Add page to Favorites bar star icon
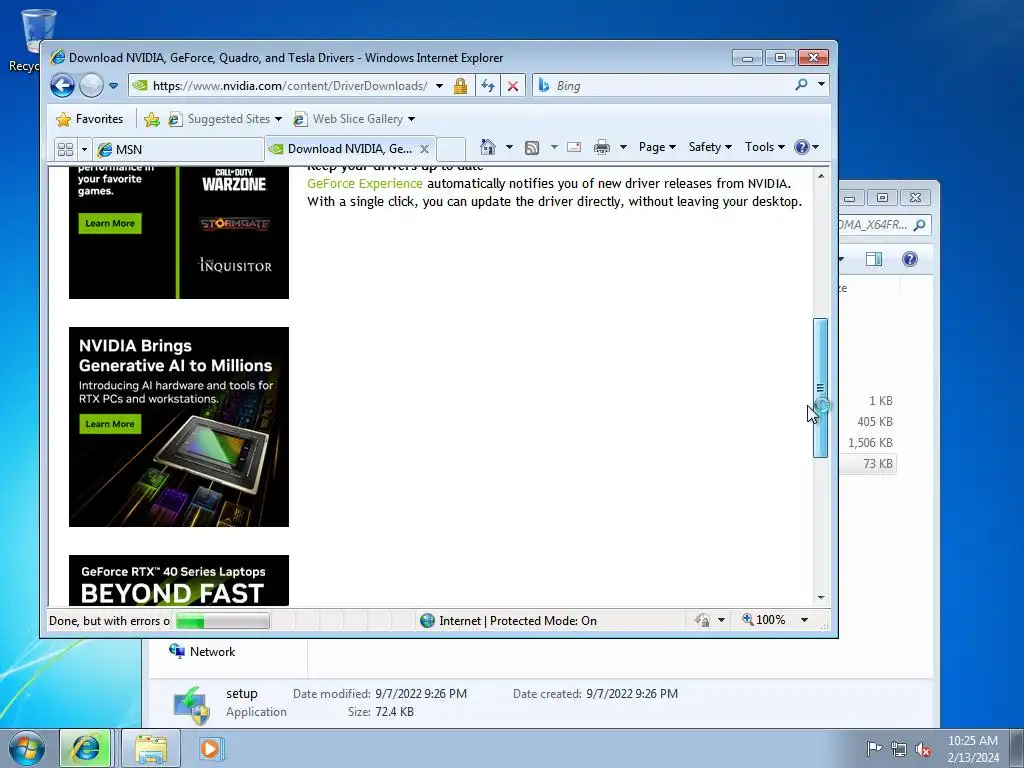Viewport: 1024px width, 768px height. [x=152, y=119]
